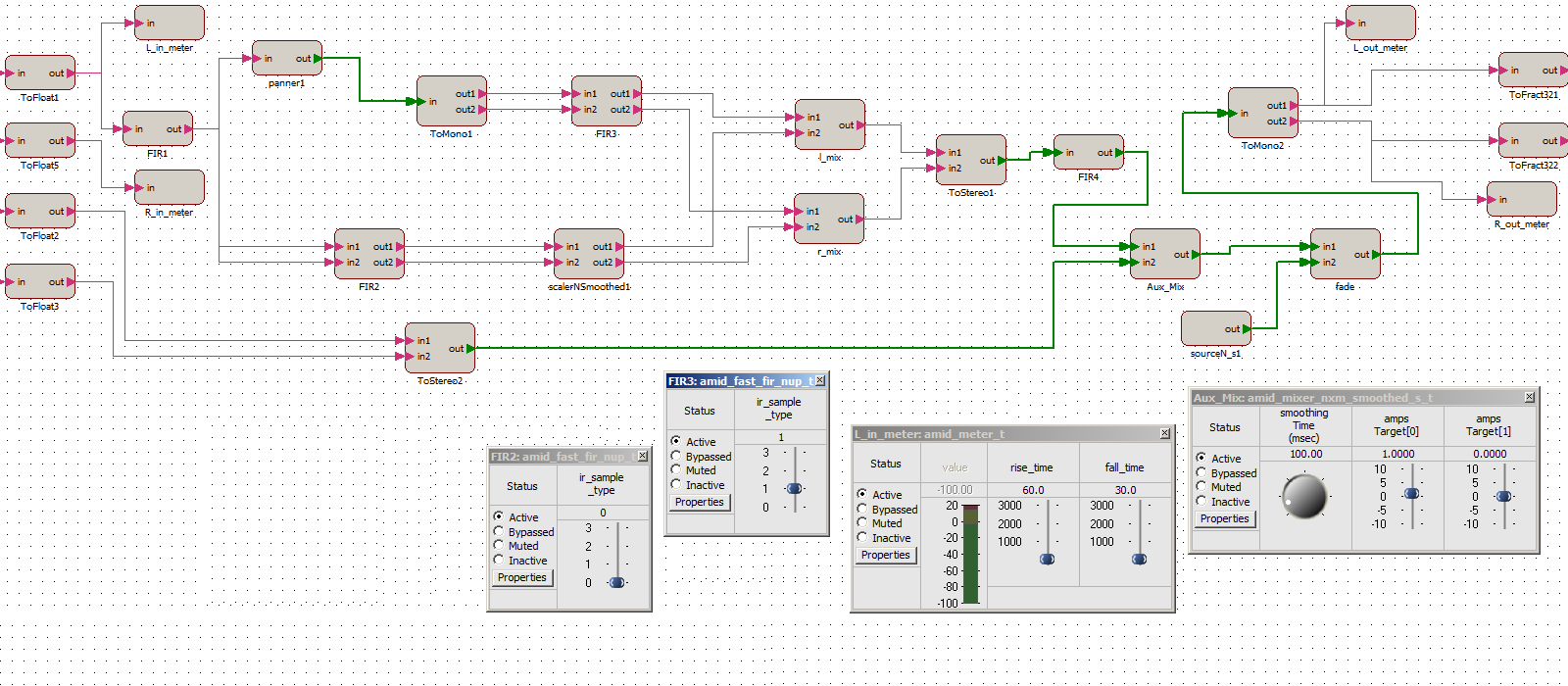Click the ToStereo2 out pin

470,349
